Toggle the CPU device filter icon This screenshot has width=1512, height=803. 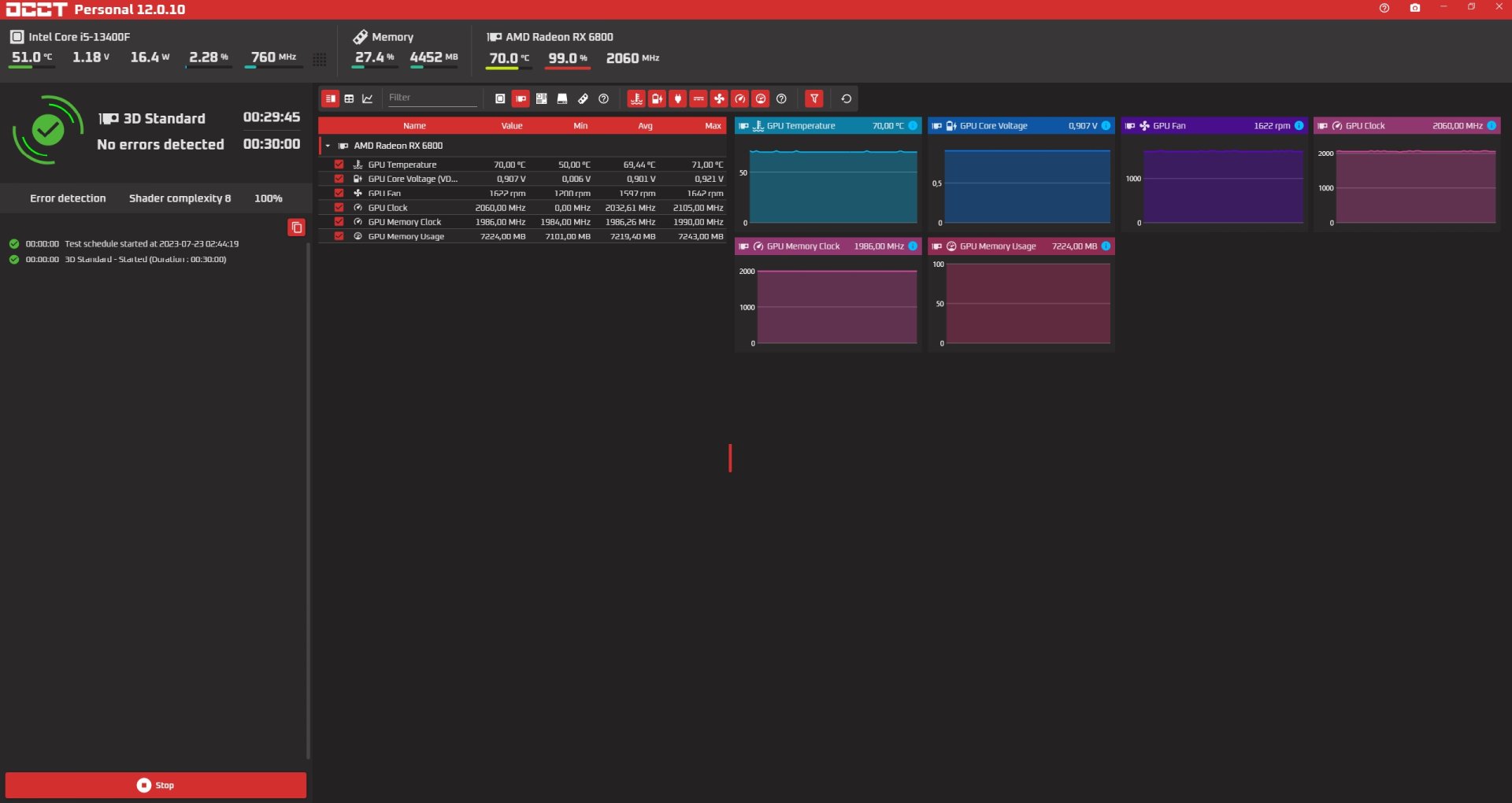point(500,98)
